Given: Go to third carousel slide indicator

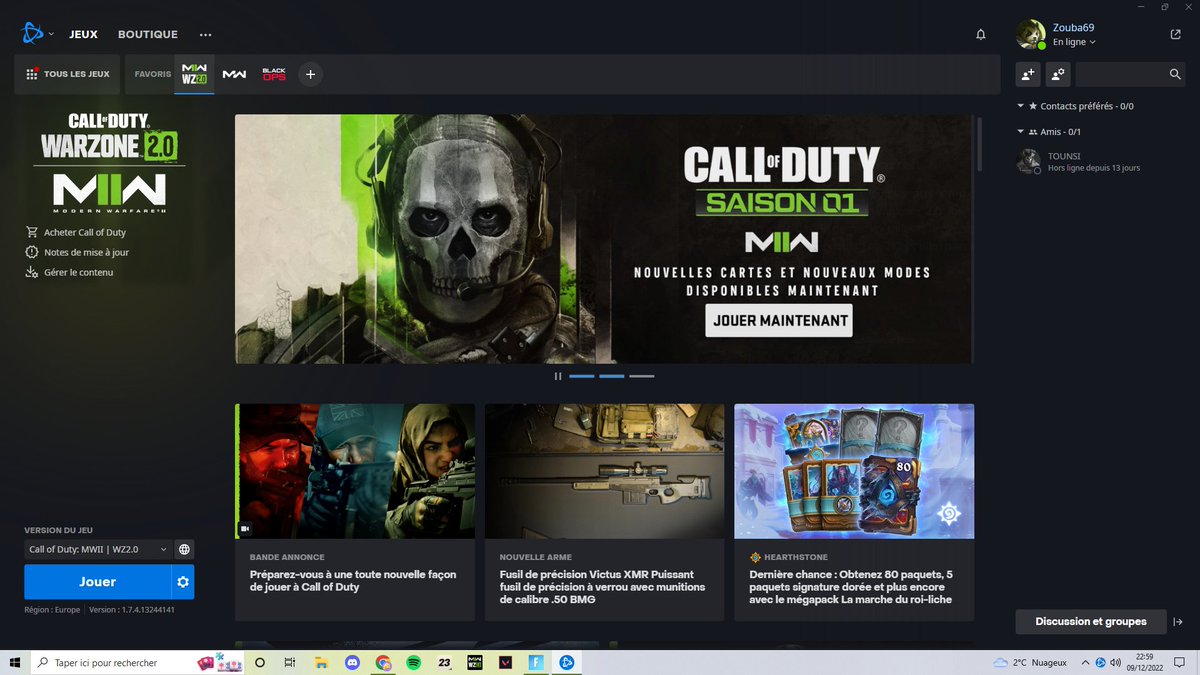Looking at the screenshot, I should point(642,376).
